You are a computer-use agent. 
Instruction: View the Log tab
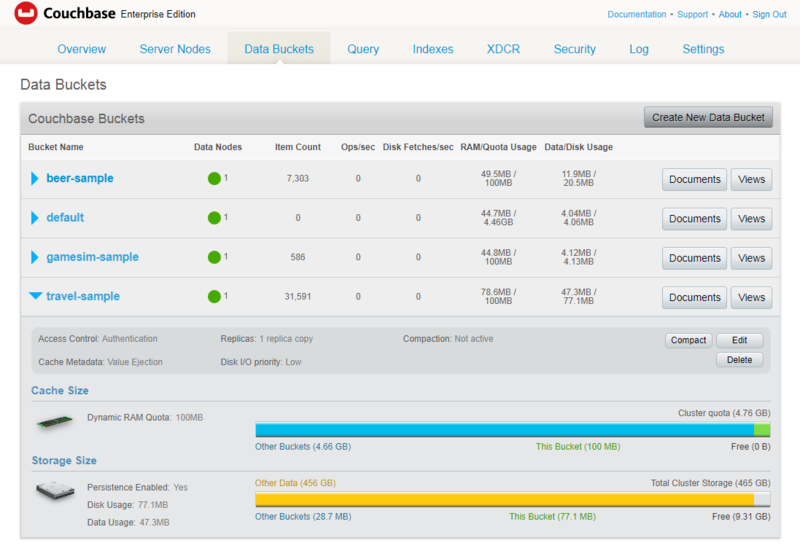point(639,49)
